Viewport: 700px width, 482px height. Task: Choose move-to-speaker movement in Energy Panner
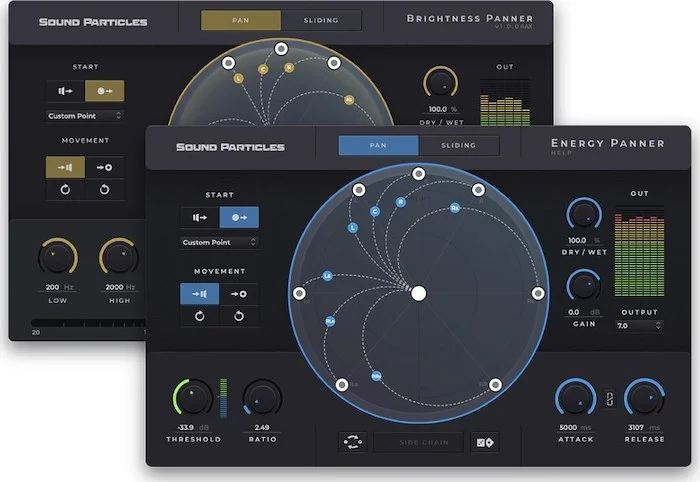[200, 294]
